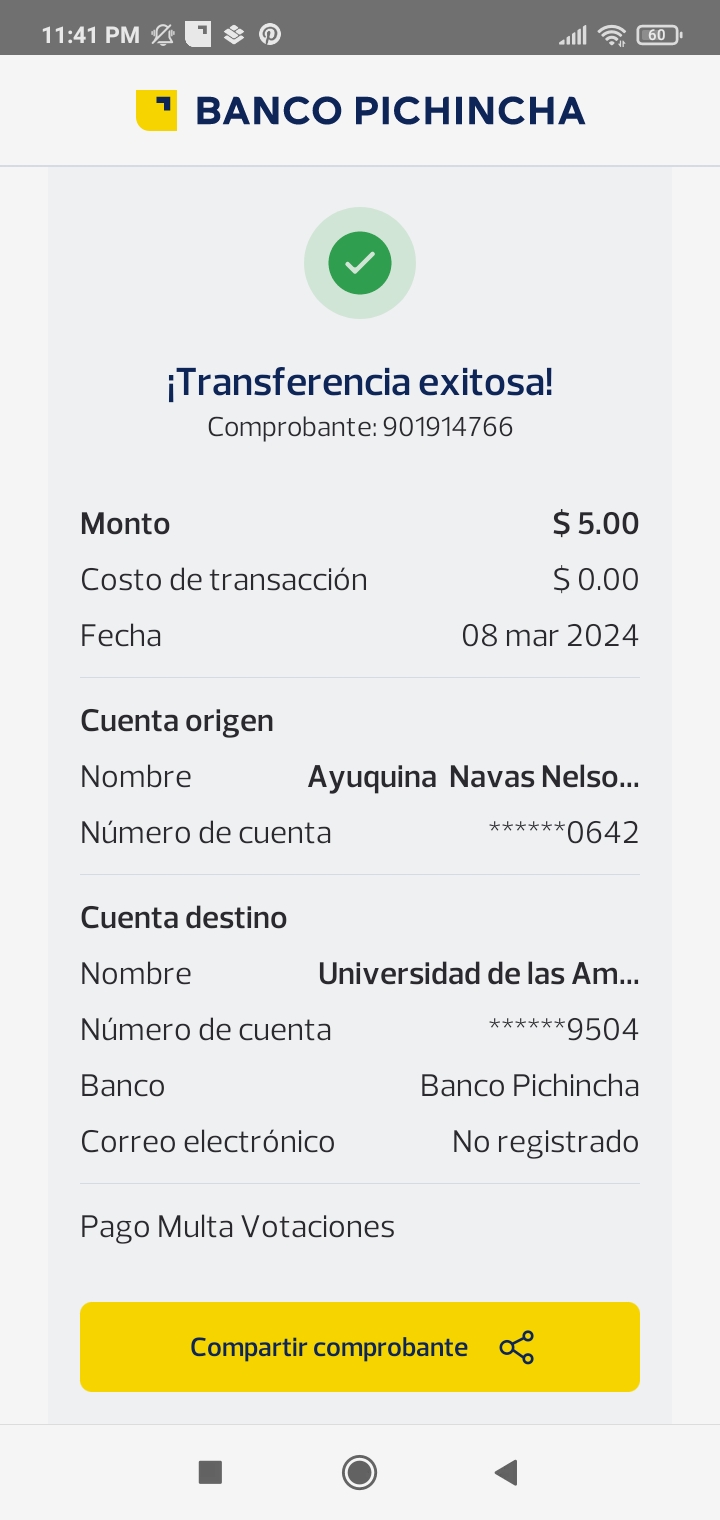Tap the ¡Transferencia exitosa! heading
720x1520 pixels.
pyautogui.click(x=360, y=382)
